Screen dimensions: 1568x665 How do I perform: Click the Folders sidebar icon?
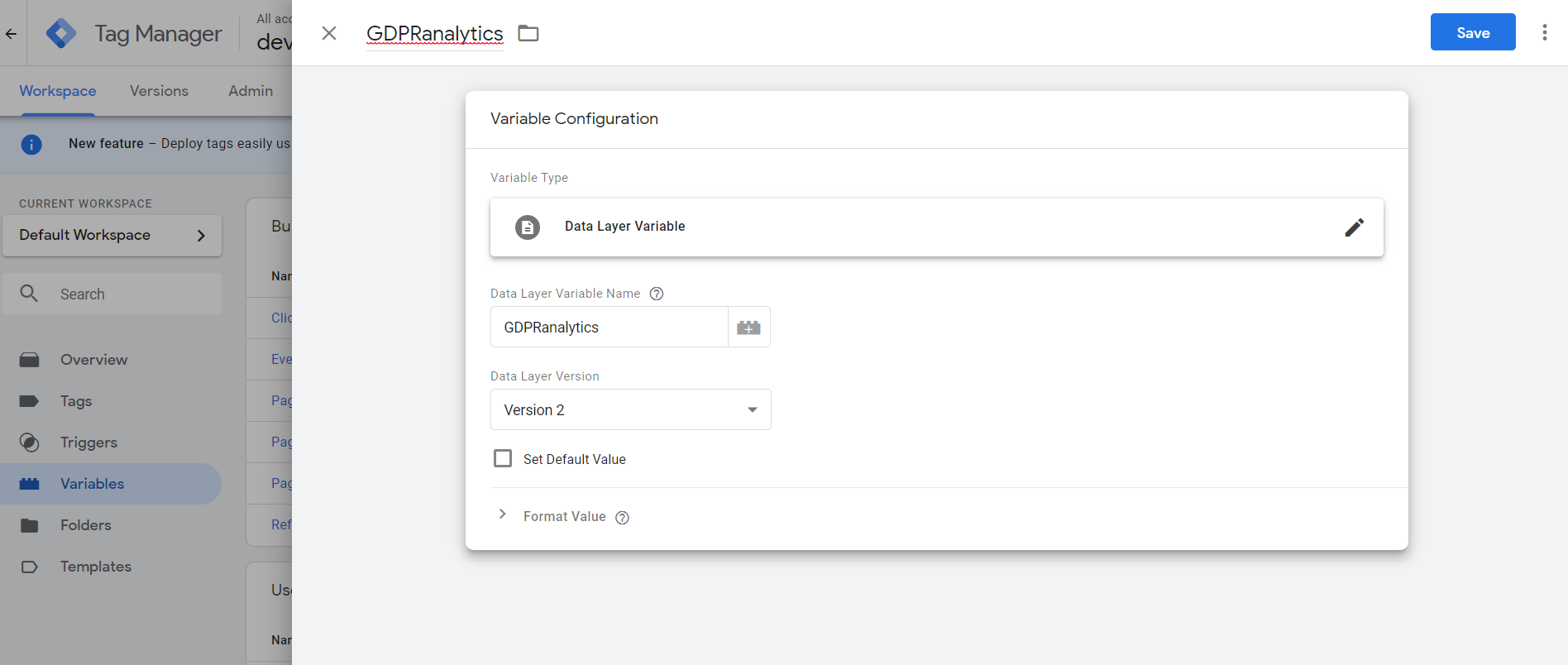pos(29,525)
